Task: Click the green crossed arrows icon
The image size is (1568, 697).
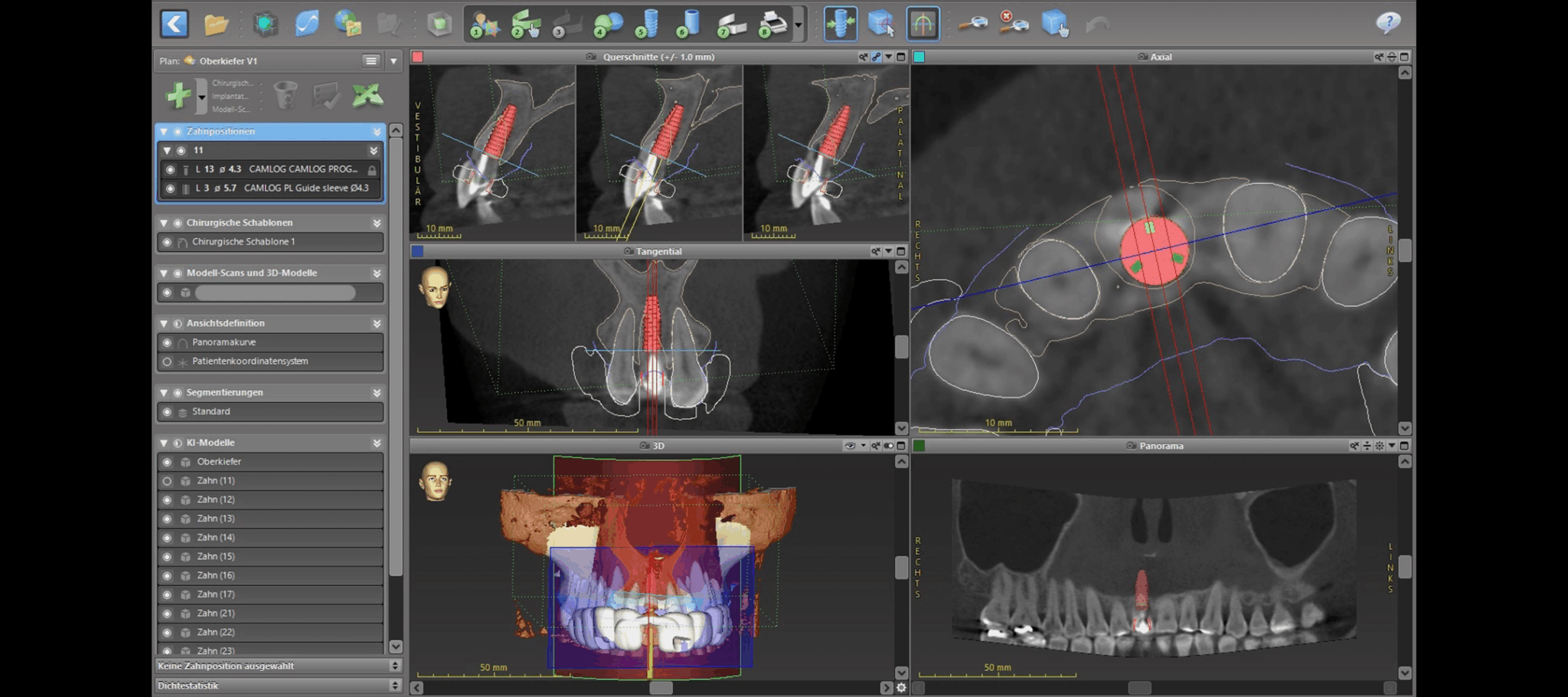Action: click(x=367, y=96)
